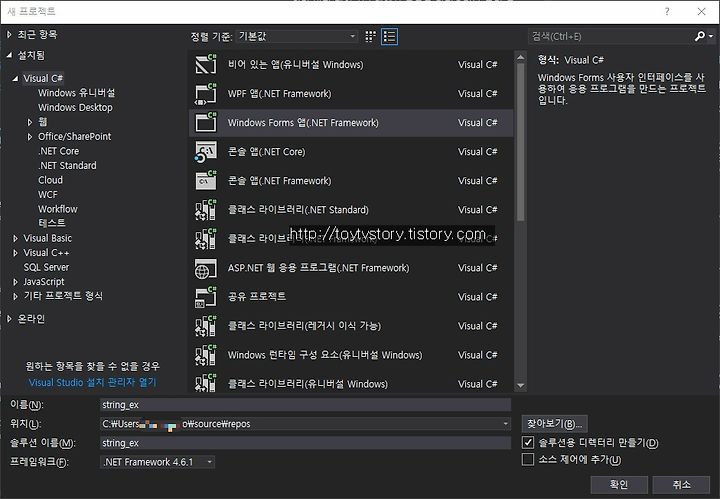Click the template list scrollbar thumb

tap(520, 142)
